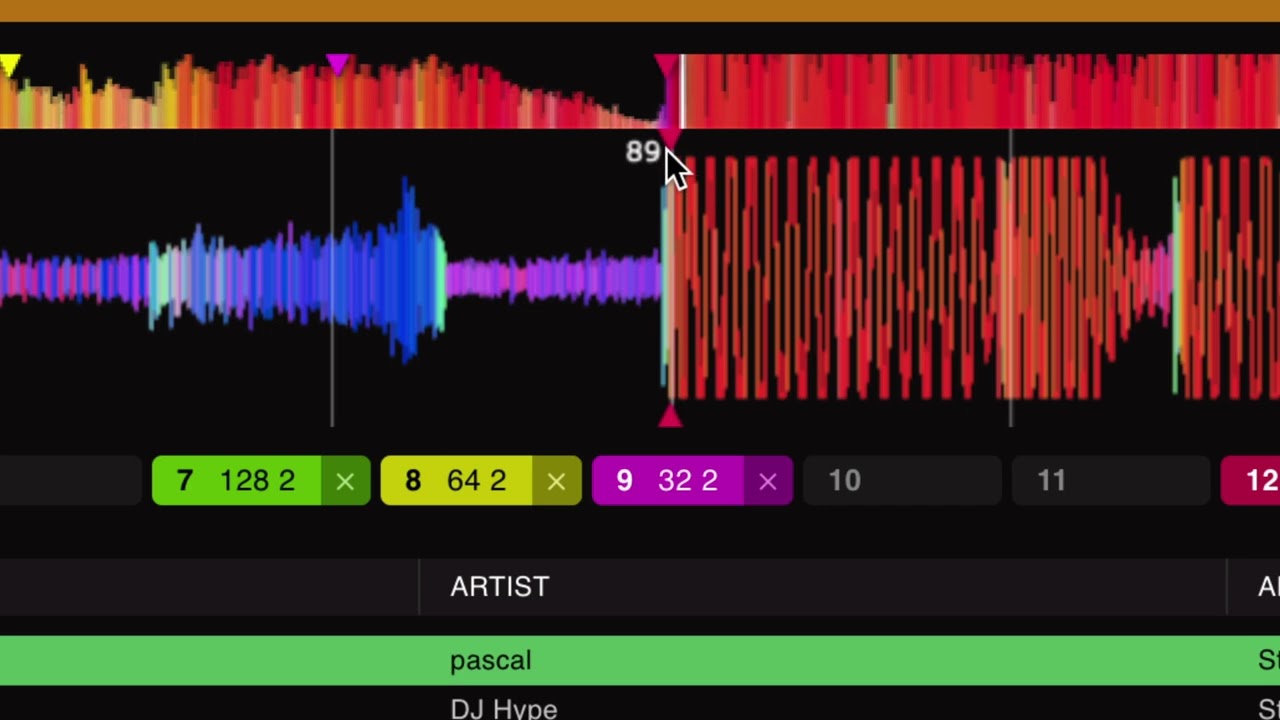This screenshot has height=720, width=1280.
Task: Click the white playhead line on overview waveform
Action: pos(683,91)
